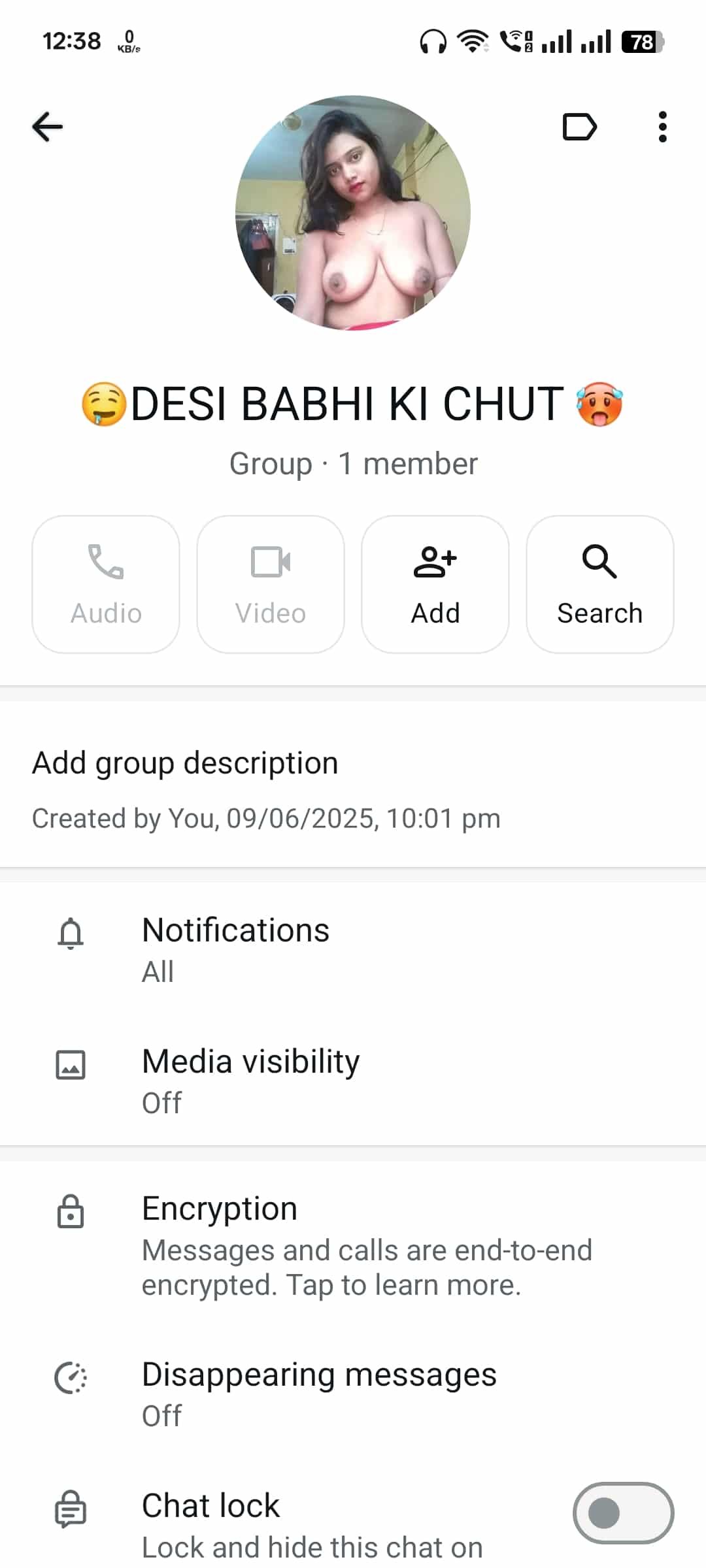Tap the back arrow icon
The width and height of the screenshot is (706, 1568).
(x=47, y=127)
